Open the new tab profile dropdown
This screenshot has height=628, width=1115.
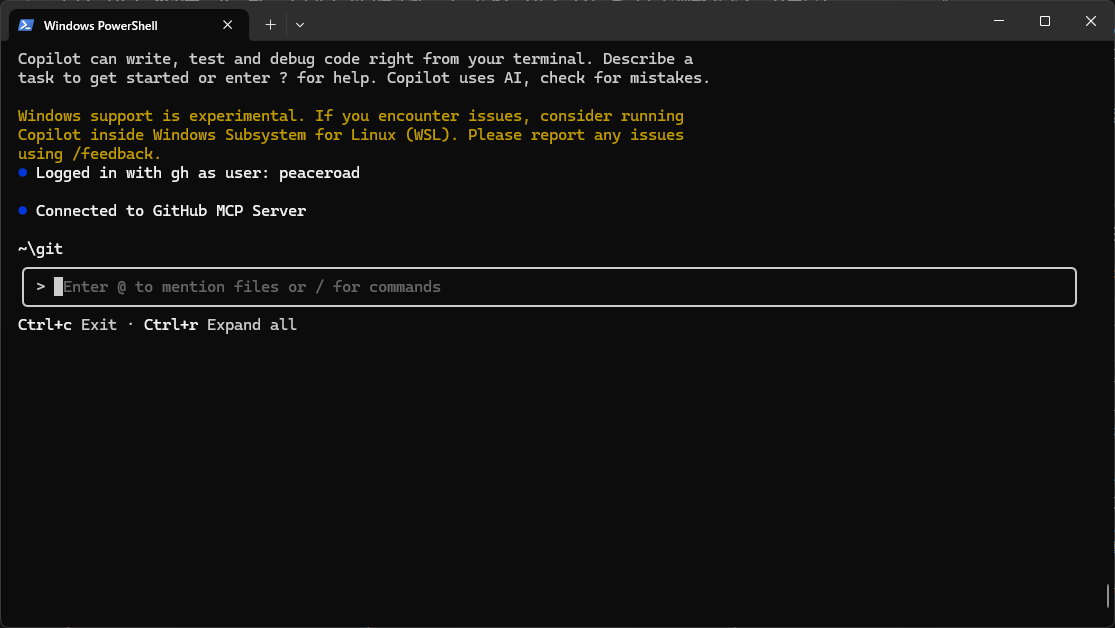pos(300,25)
